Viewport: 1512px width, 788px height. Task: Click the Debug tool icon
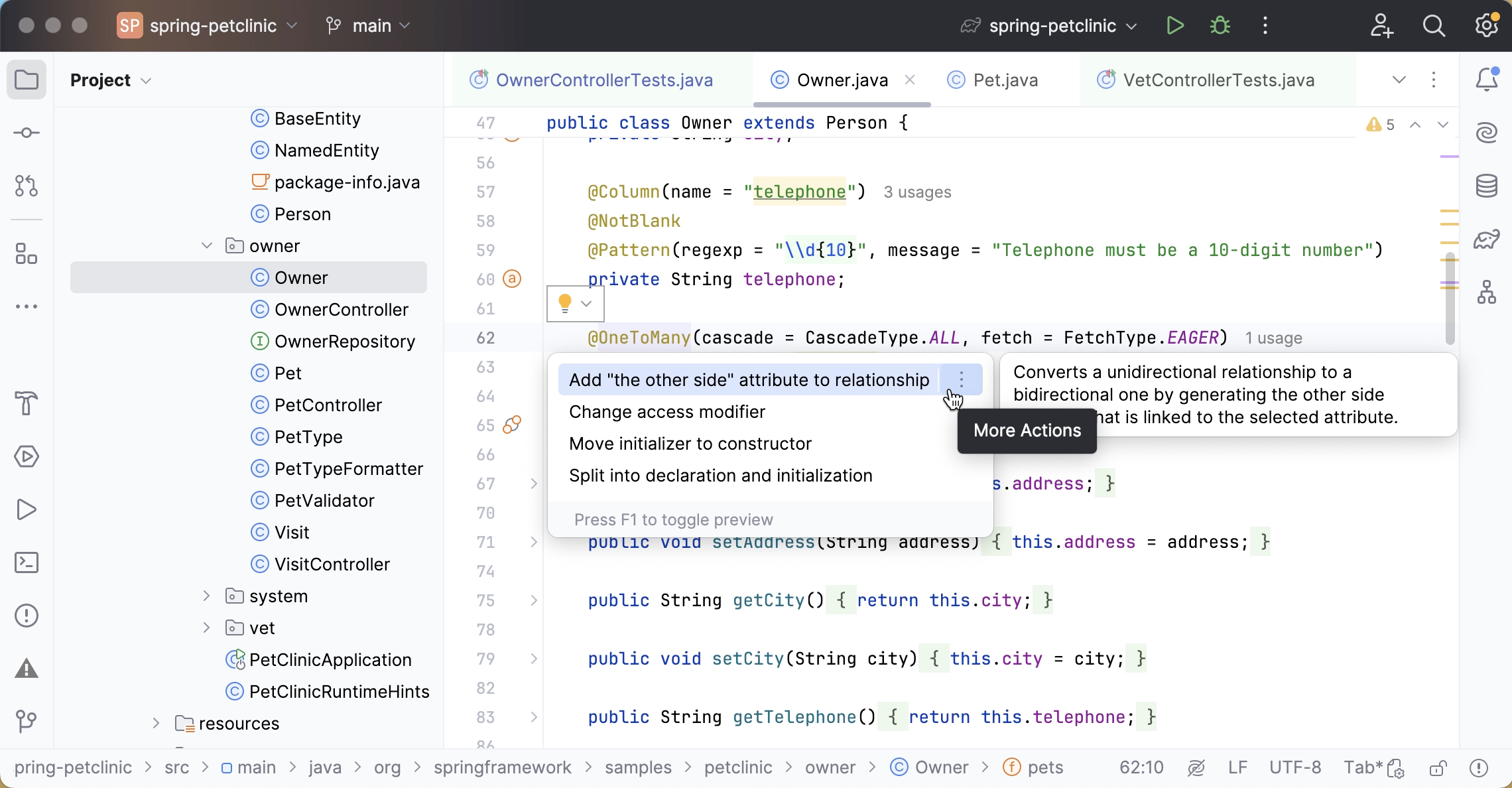click(x=1220, y=25)
